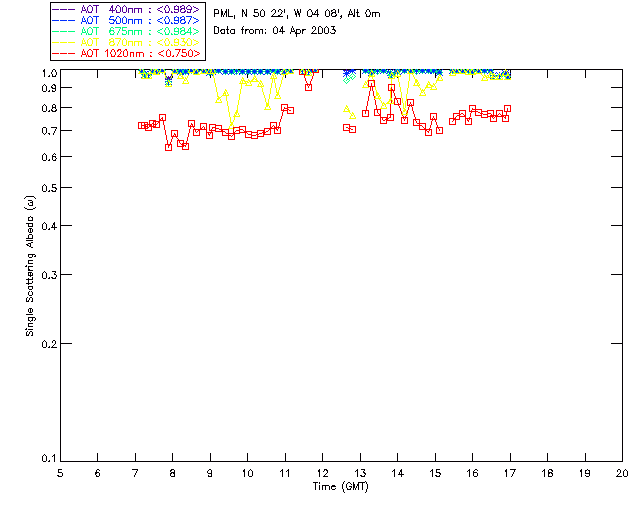
Task: Click the 'Data from: 04 Apr 2003' label
Action: [275, 31]
